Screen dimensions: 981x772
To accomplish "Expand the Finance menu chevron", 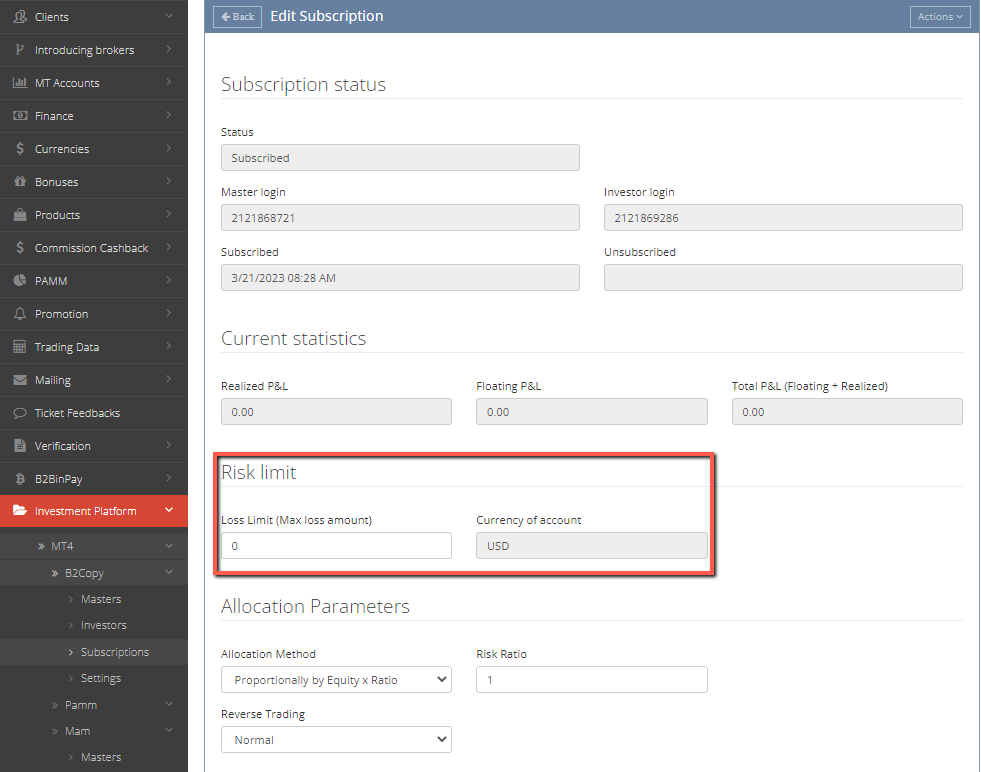I will (169, 114).
